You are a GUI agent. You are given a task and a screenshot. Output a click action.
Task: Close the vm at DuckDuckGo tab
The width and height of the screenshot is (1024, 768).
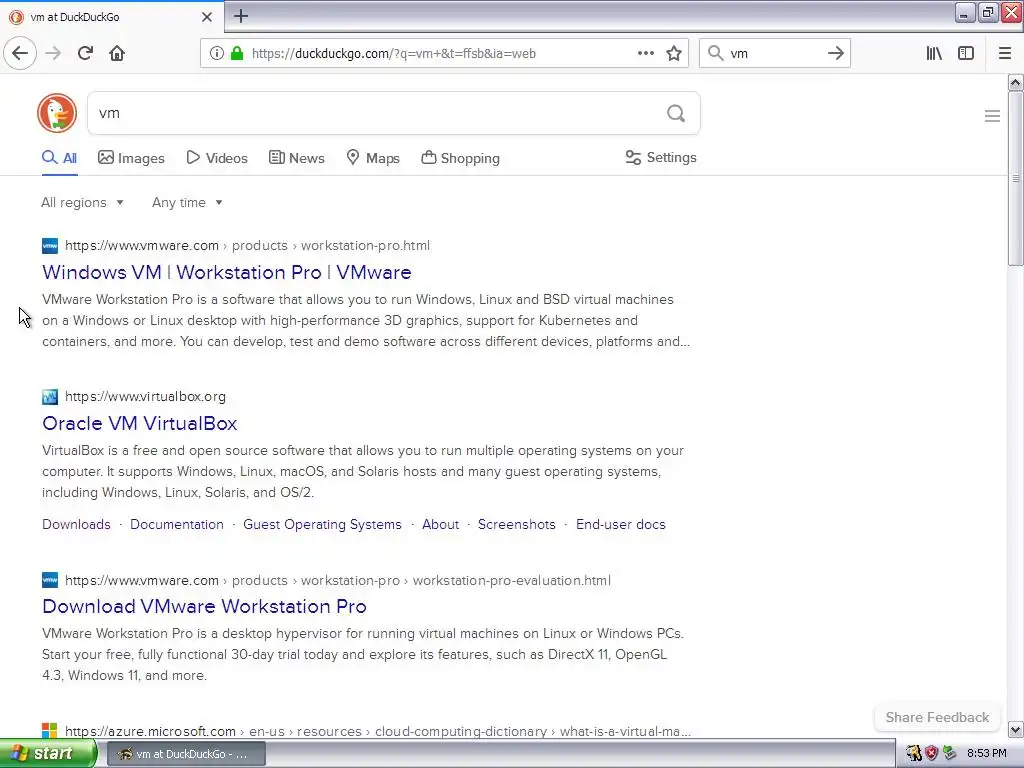[x=207, y=17]
